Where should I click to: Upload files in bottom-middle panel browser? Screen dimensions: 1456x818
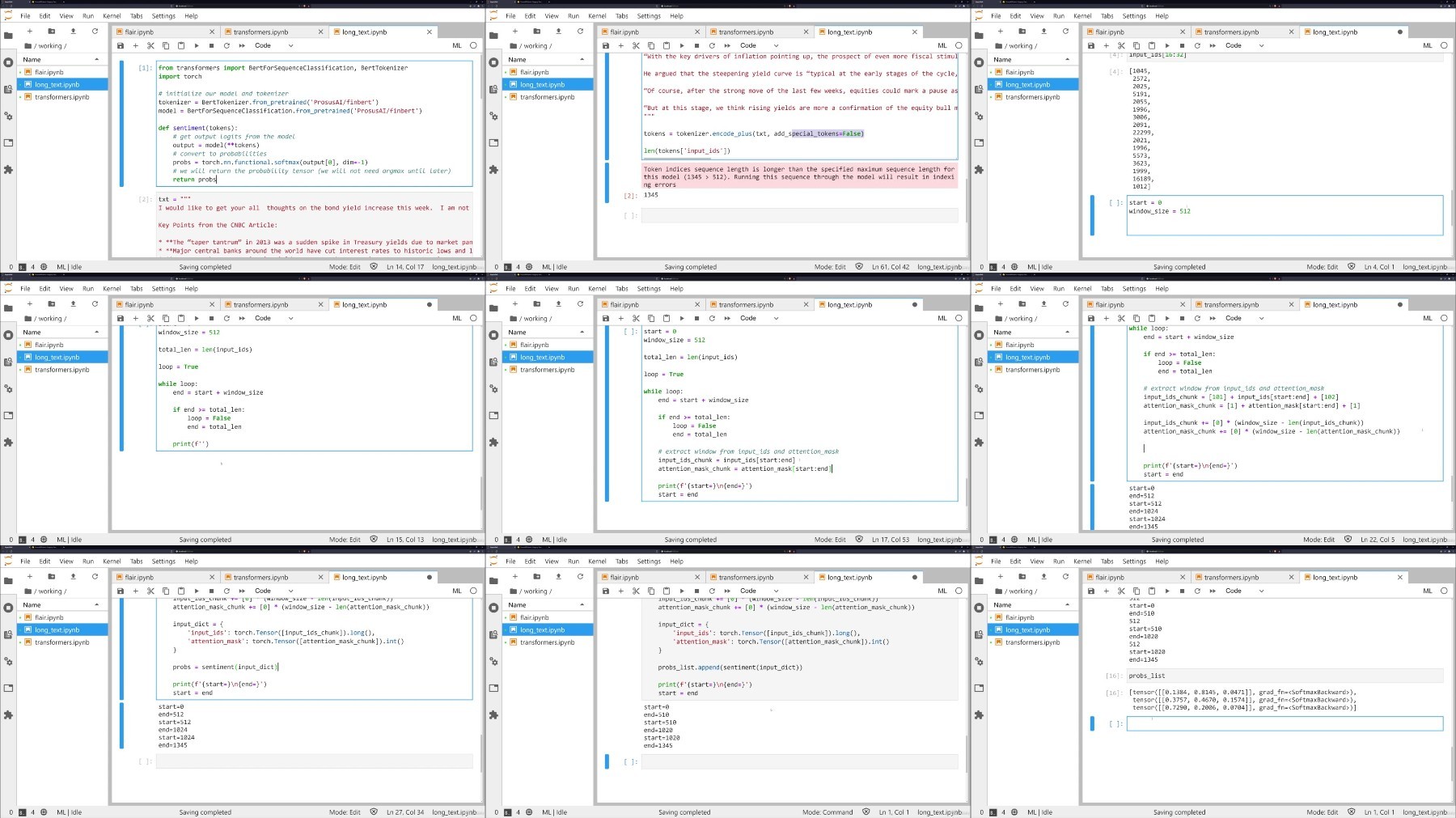coord(558,576)
